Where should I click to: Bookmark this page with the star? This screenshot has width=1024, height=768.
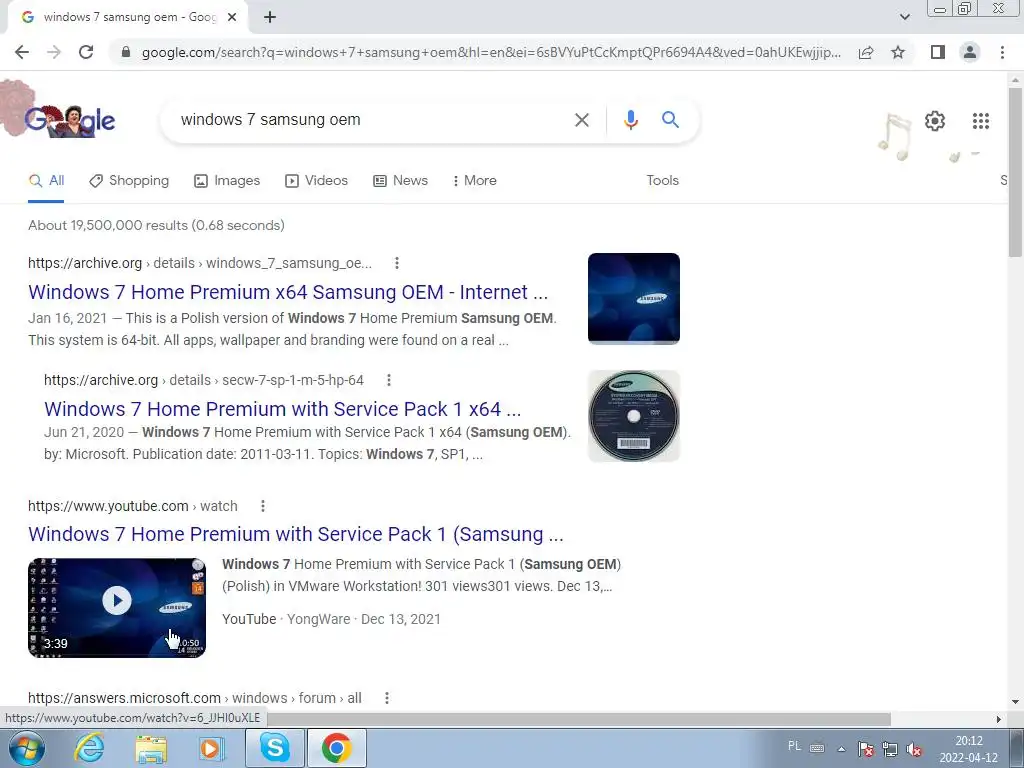(x=898, y=52)
